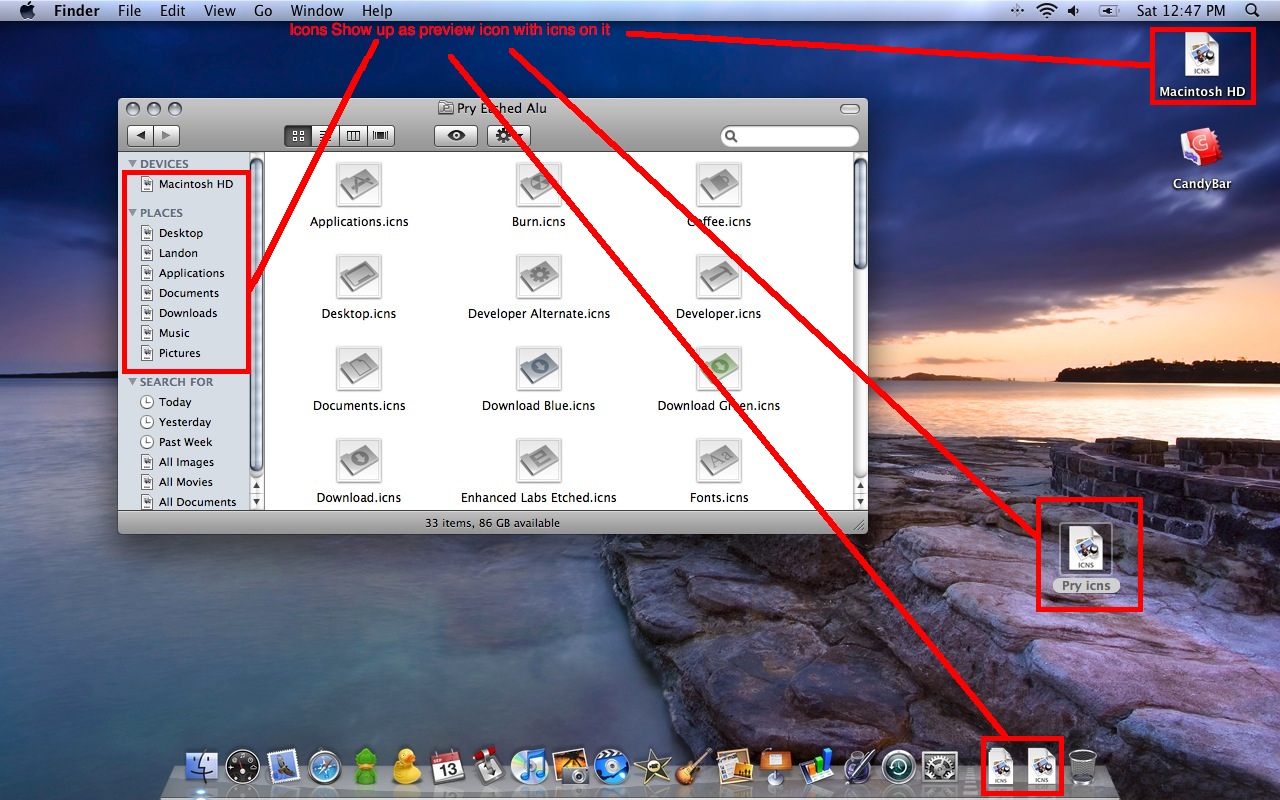Open iTunes from the Dock

coord(528,766)
